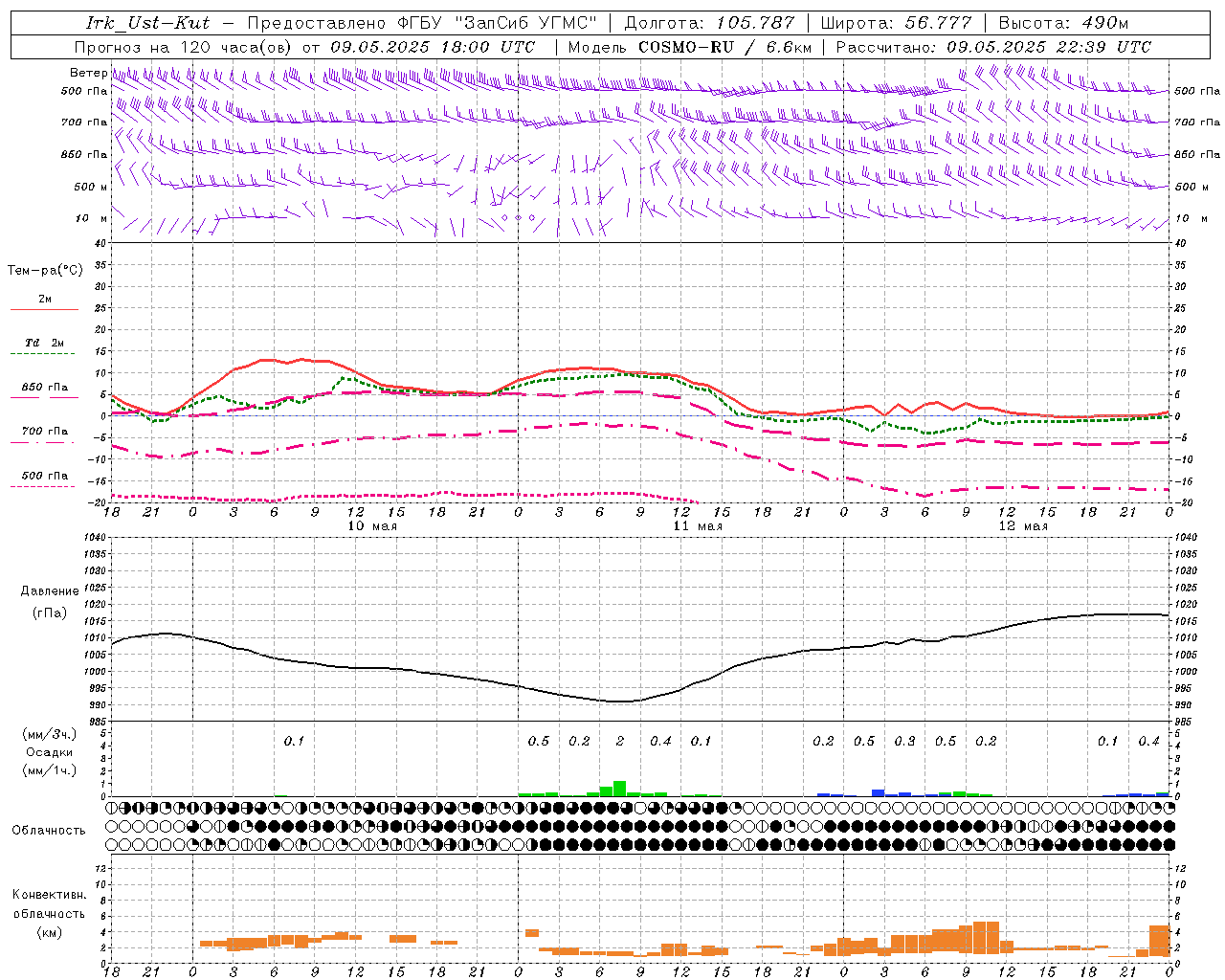Click the computed time Рассчитано: 09.05.2025 22:39 UTC
This screenshot has height=980, width=1225.
click(x=993, y=47)
